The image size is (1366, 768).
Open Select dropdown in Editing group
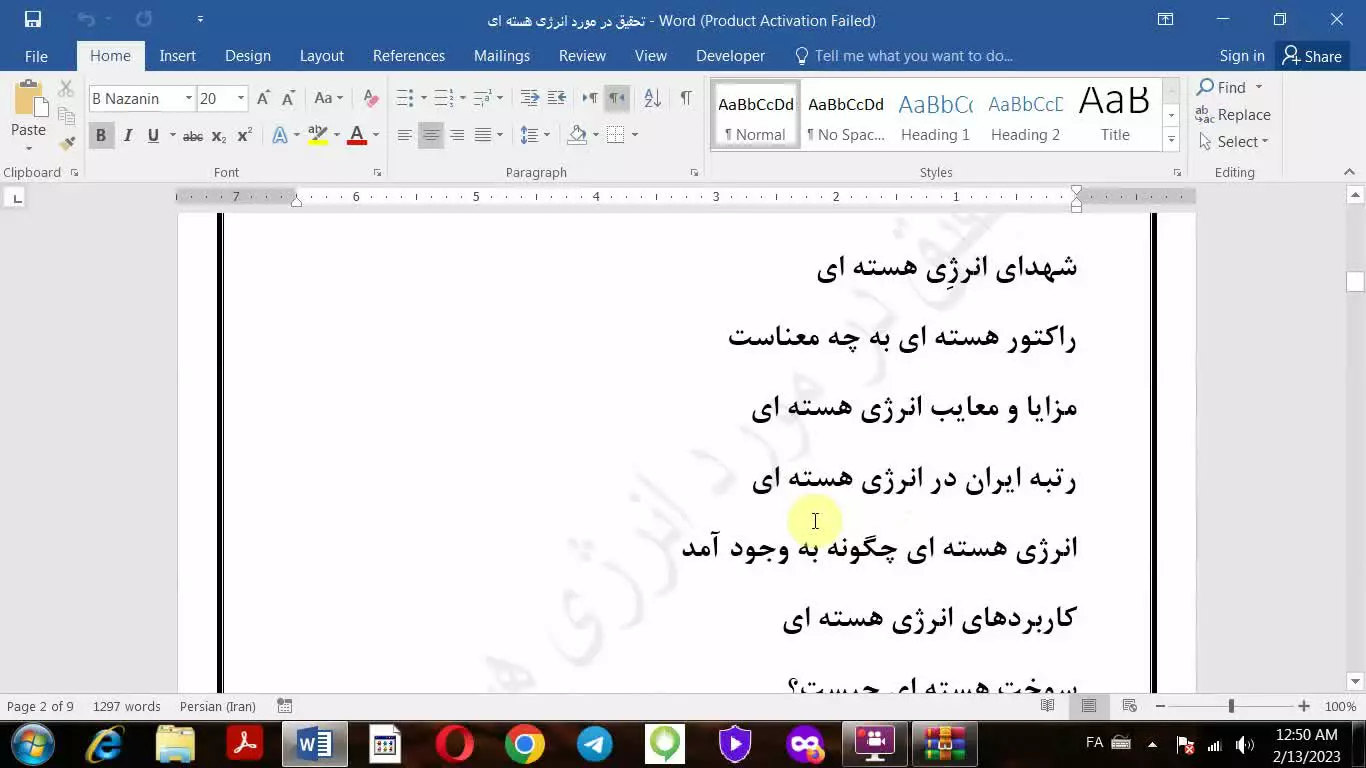point(1235,142)
